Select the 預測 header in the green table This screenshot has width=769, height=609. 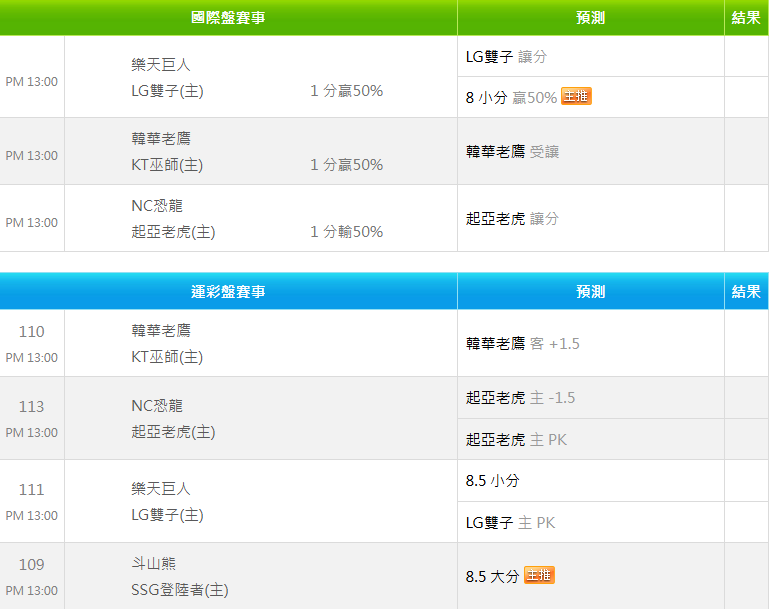pyautogui.click(x=590, y=18)
